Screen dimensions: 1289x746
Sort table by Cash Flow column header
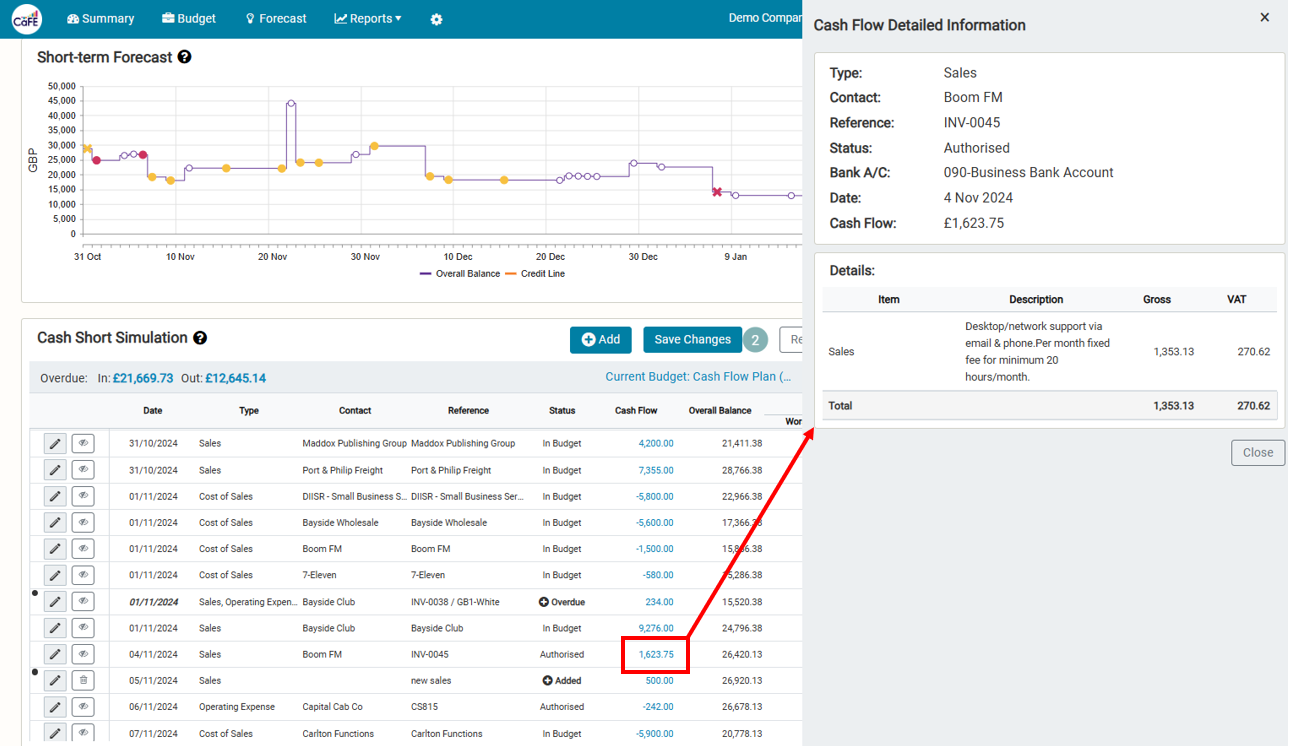[636, 410]
